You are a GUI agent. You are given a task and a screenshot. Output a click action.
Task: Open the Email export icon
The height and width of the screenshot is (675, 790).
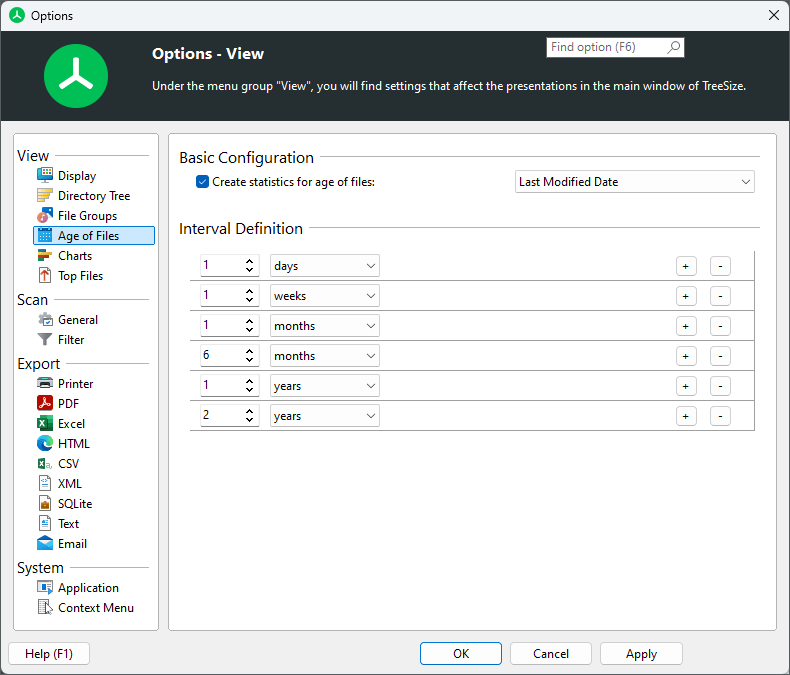pos(45,544)
